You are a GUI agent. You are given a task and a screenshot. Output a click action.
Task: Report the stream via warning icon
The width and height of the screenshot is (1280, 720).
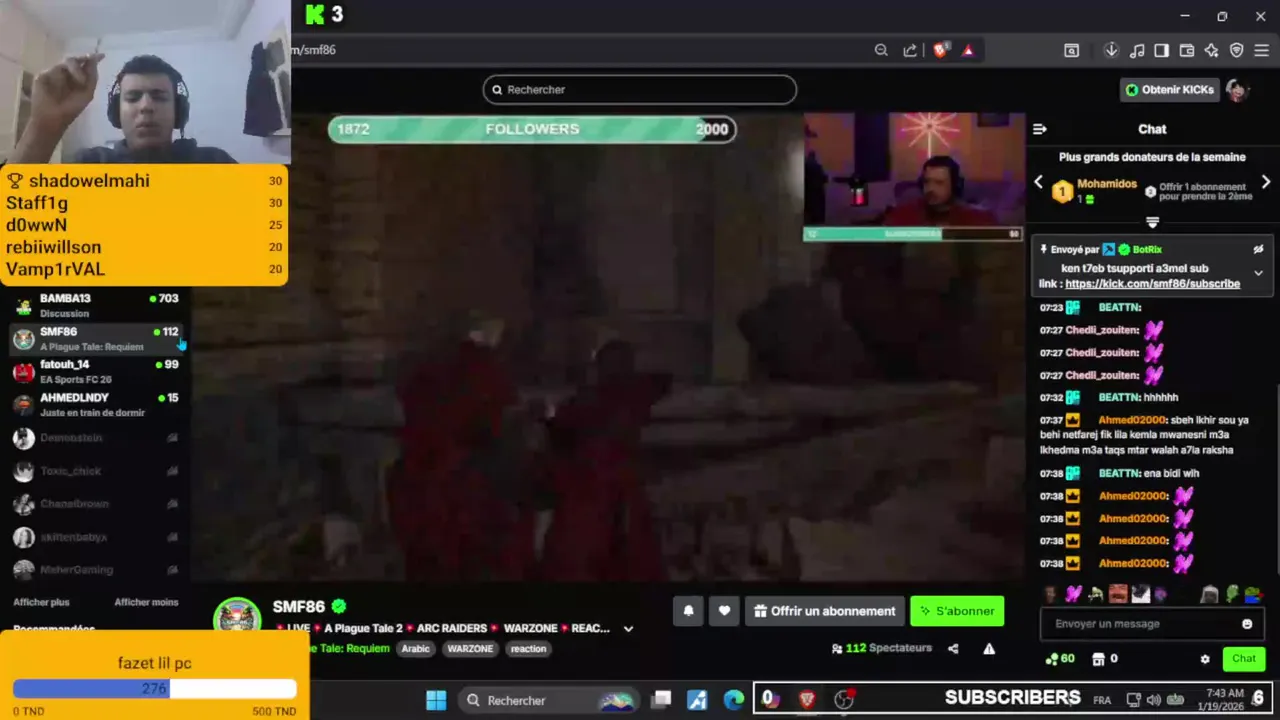click(x=989, y=649)
